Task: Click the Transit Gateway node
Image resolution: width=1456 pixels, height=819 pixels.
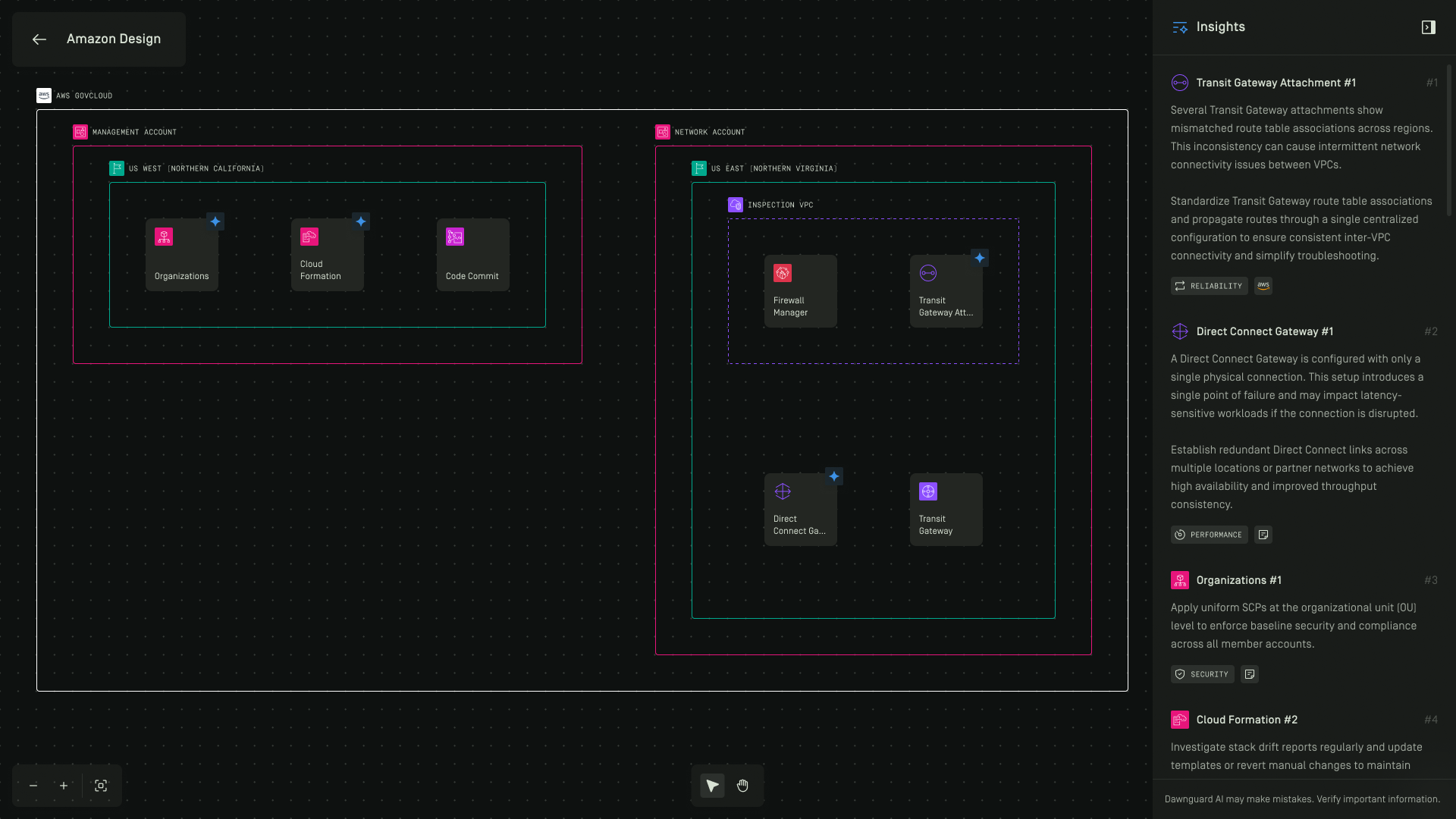Action: [x=946, y=510]
